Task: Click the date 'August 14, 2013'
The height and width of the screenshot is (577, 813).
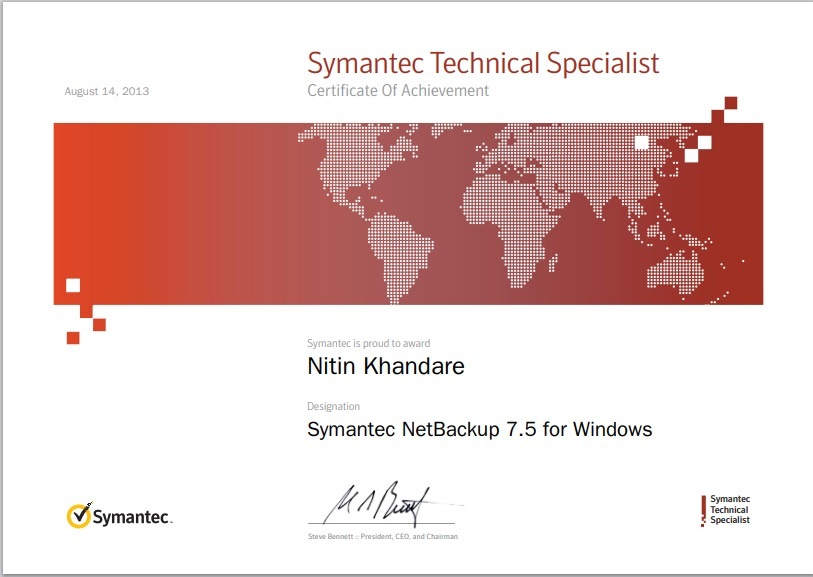Action: [x=106, y=91]
